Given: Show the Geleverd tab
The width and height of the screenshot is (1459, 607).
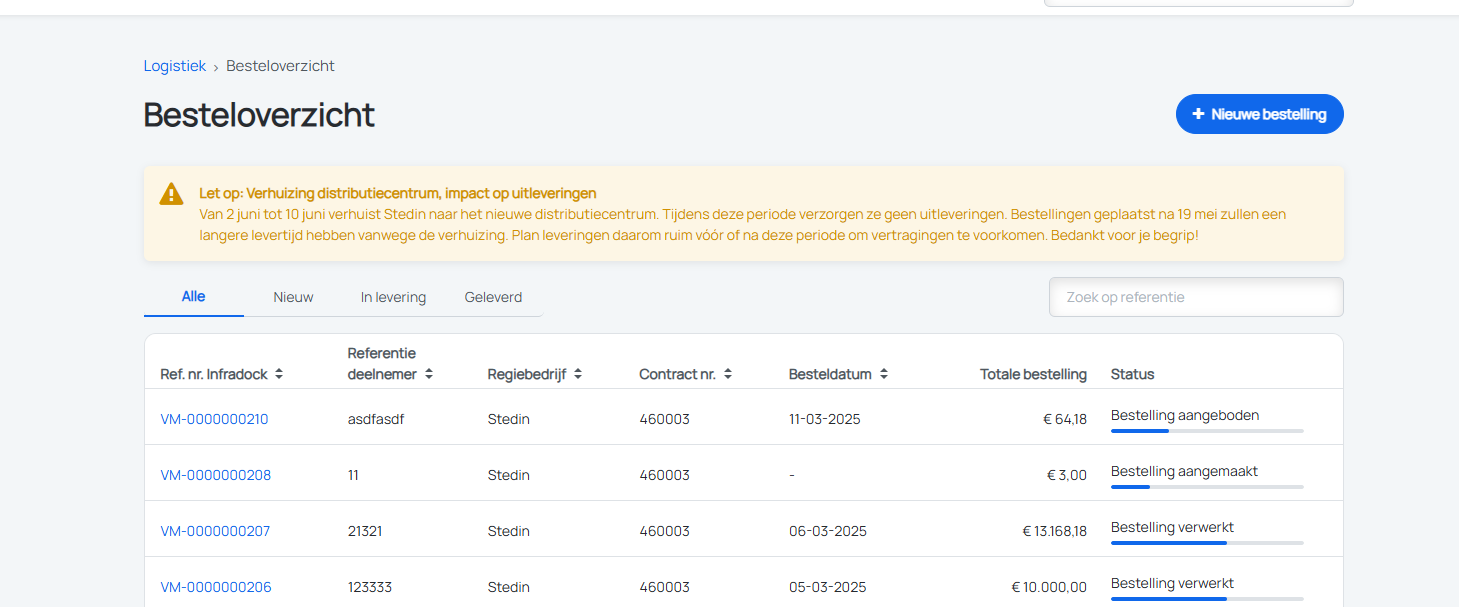Looking at the screenshot, I should coord(493,297).
